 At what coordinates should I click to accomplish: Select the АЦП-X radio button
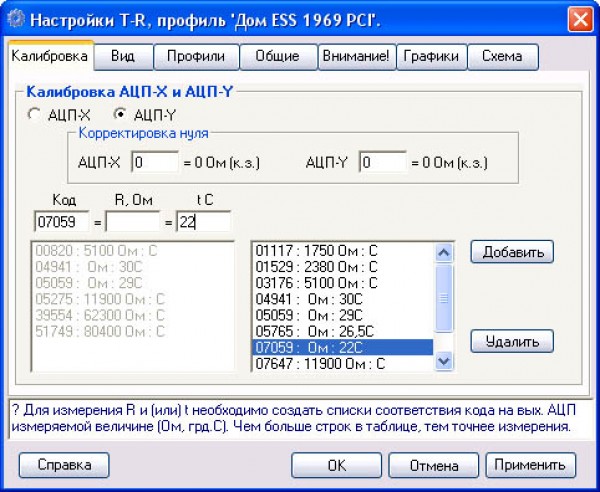point(36,114)
